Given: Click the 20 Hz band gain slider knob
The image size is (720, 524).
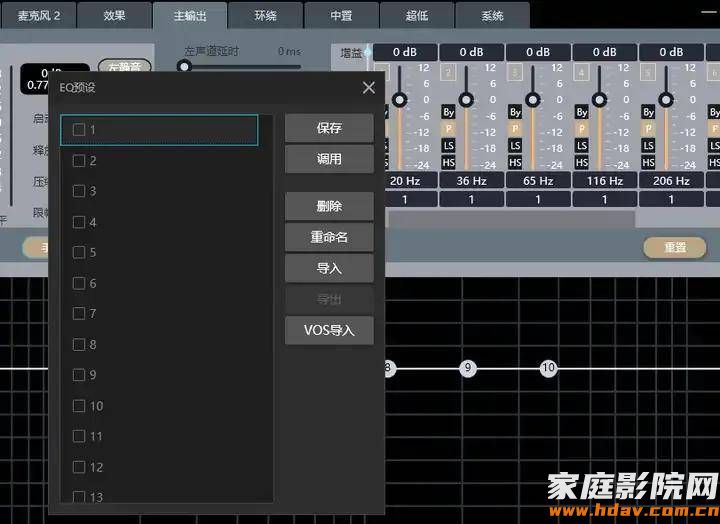Looking at the screenshot, I should coord(399,100).
